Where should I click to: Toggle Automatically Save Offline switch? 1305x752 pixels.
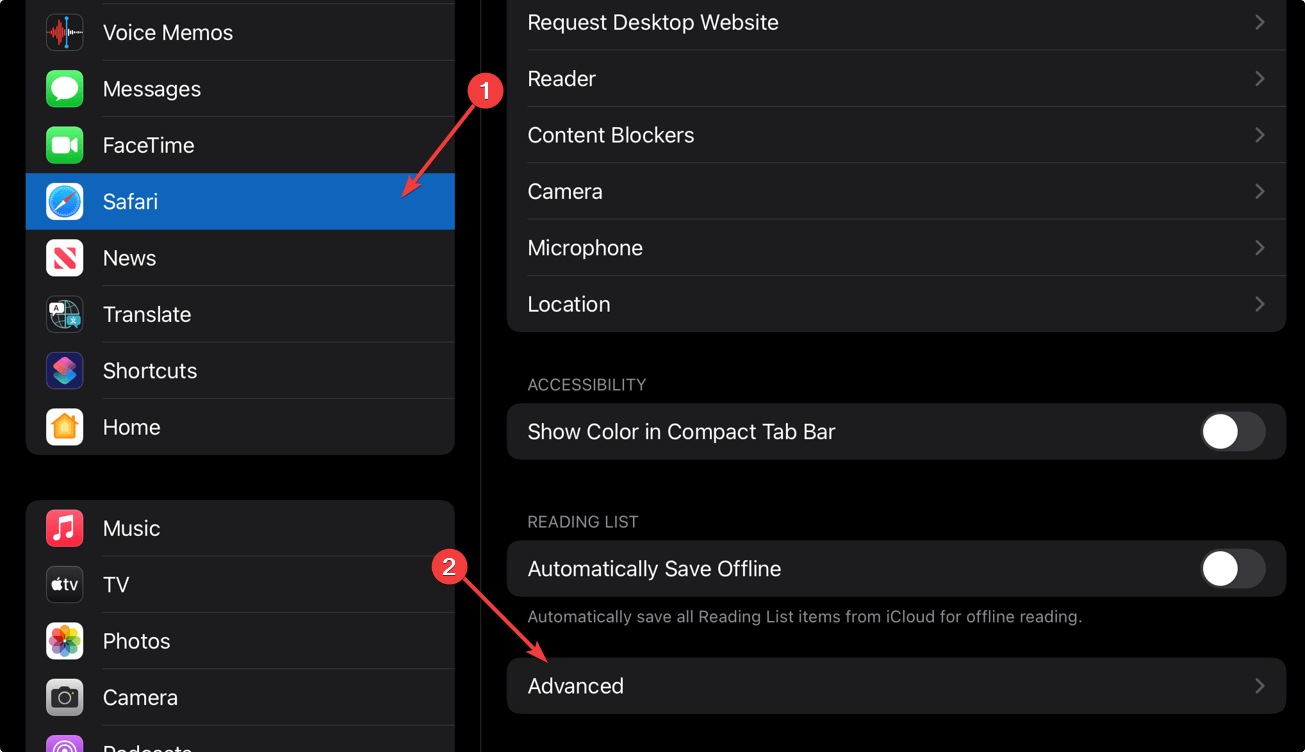pyautogui.click(x=1233, y=569)
